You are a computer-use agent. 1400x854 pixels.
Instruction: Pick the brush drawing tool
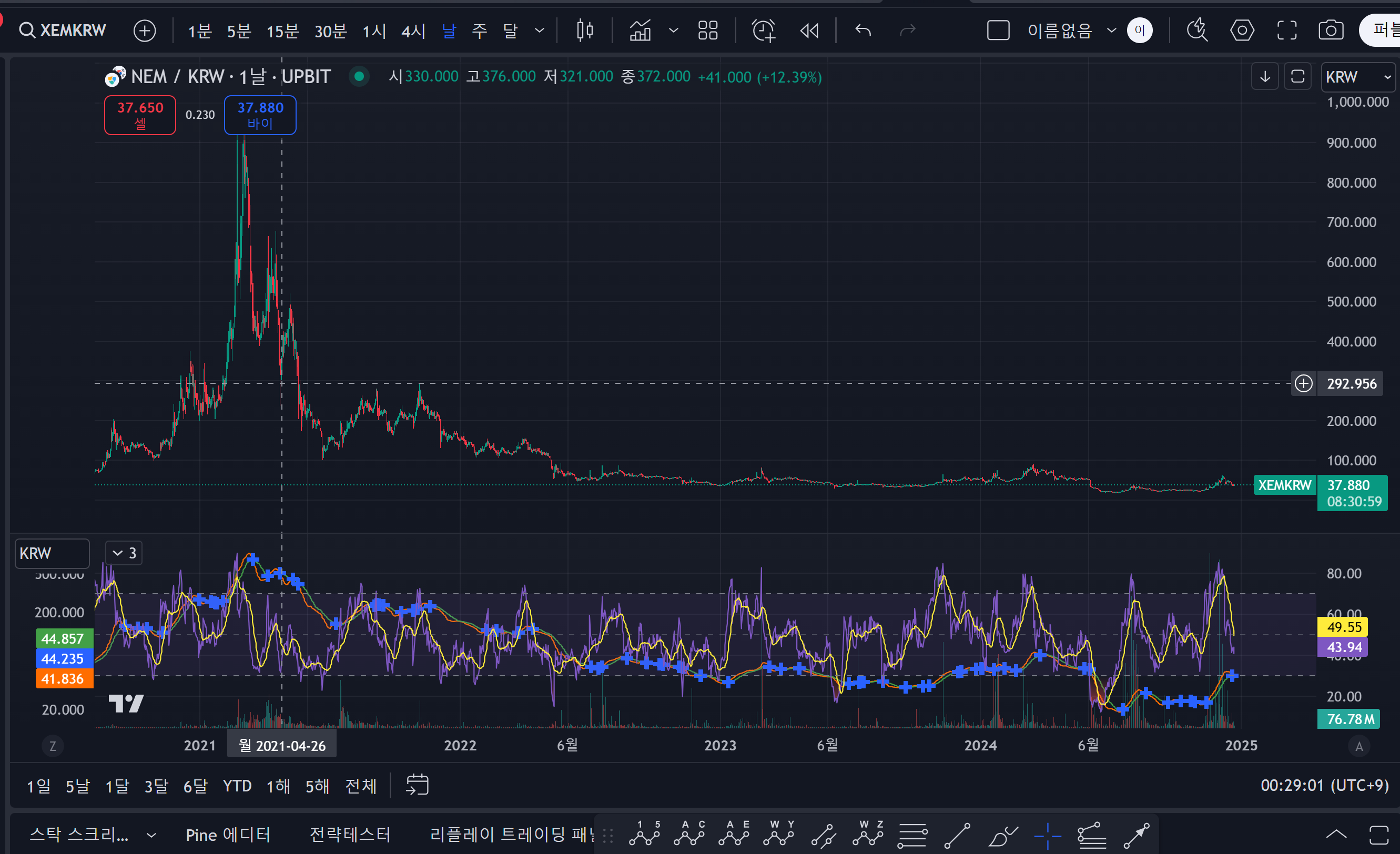[1003, 835]
